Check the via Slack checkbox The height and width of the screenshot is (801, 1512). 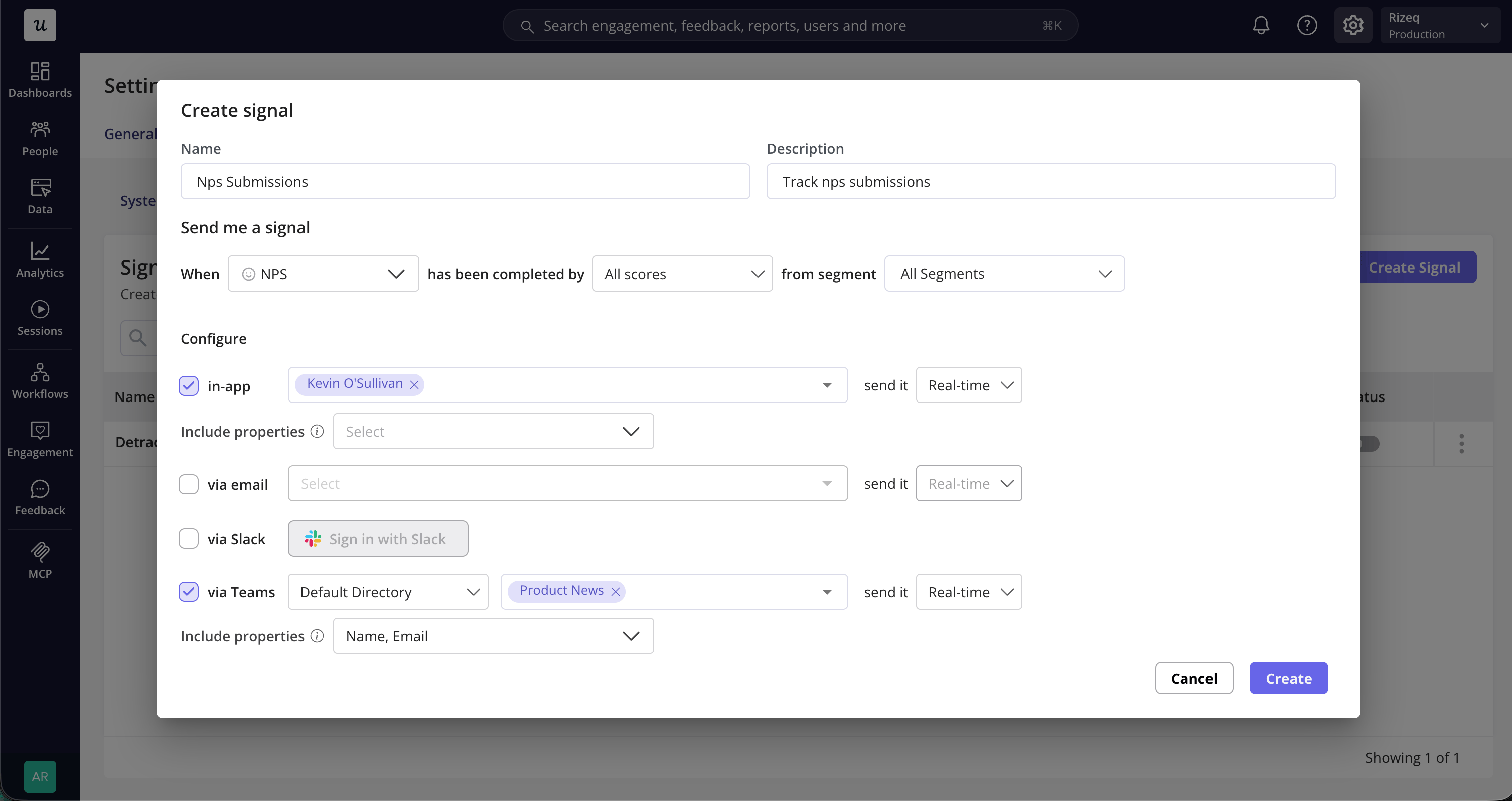click(189, 539)
